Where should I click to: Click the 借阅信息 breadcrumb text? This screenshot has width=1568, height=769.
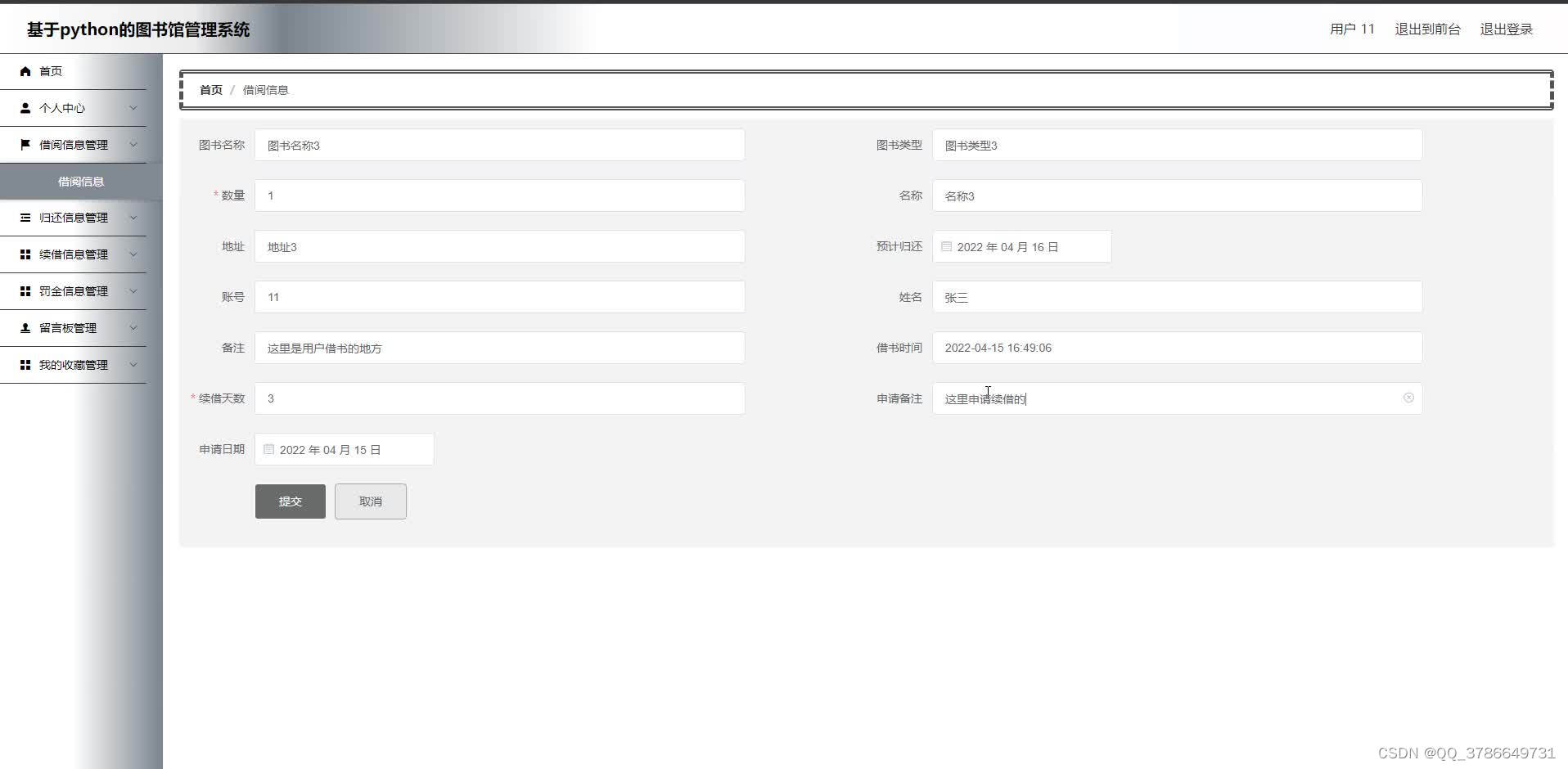[x=265, y=90]
